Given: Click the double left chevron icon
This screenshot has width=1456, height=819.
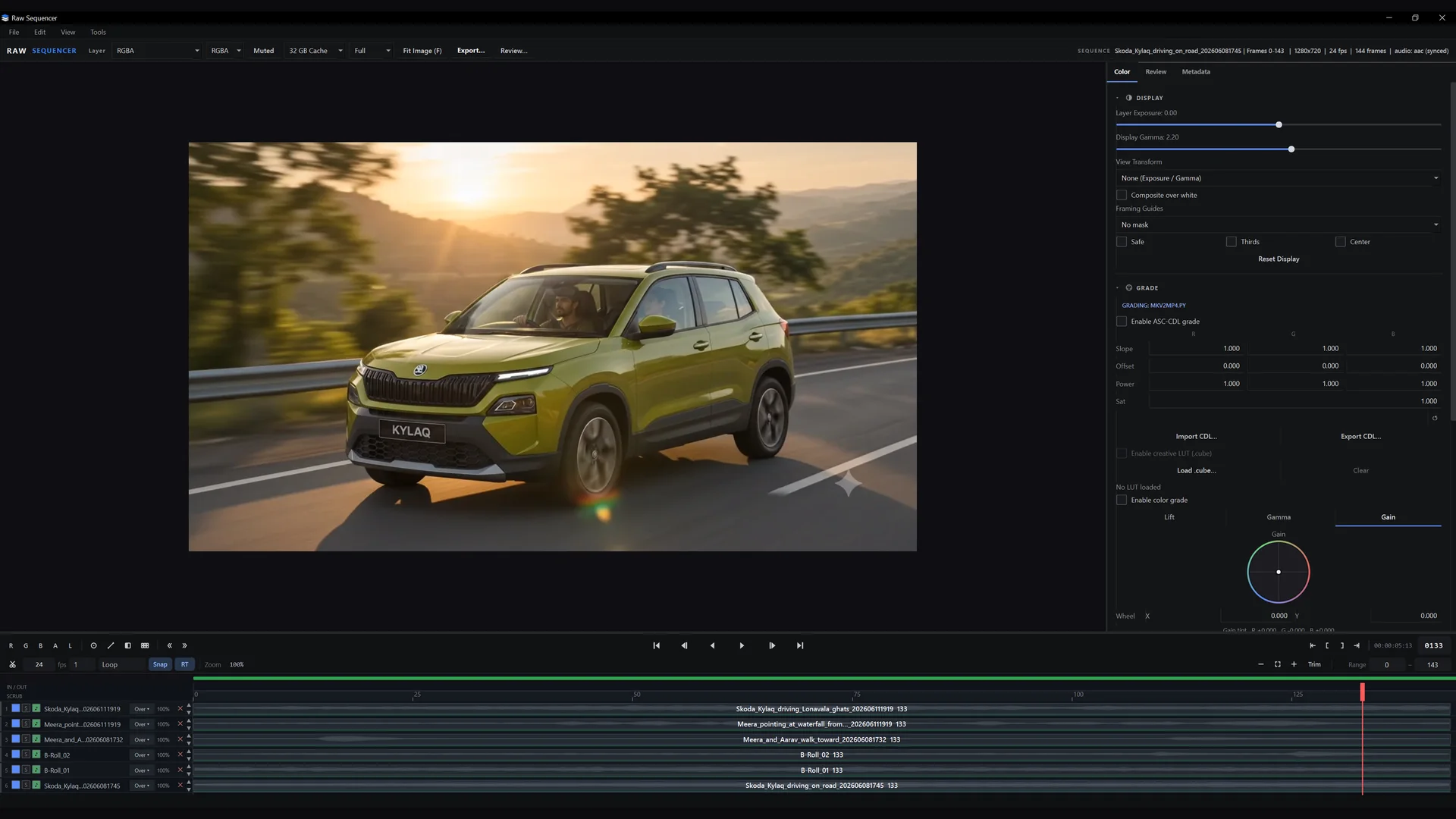Looking at the screenshot, I should [169, 646].
